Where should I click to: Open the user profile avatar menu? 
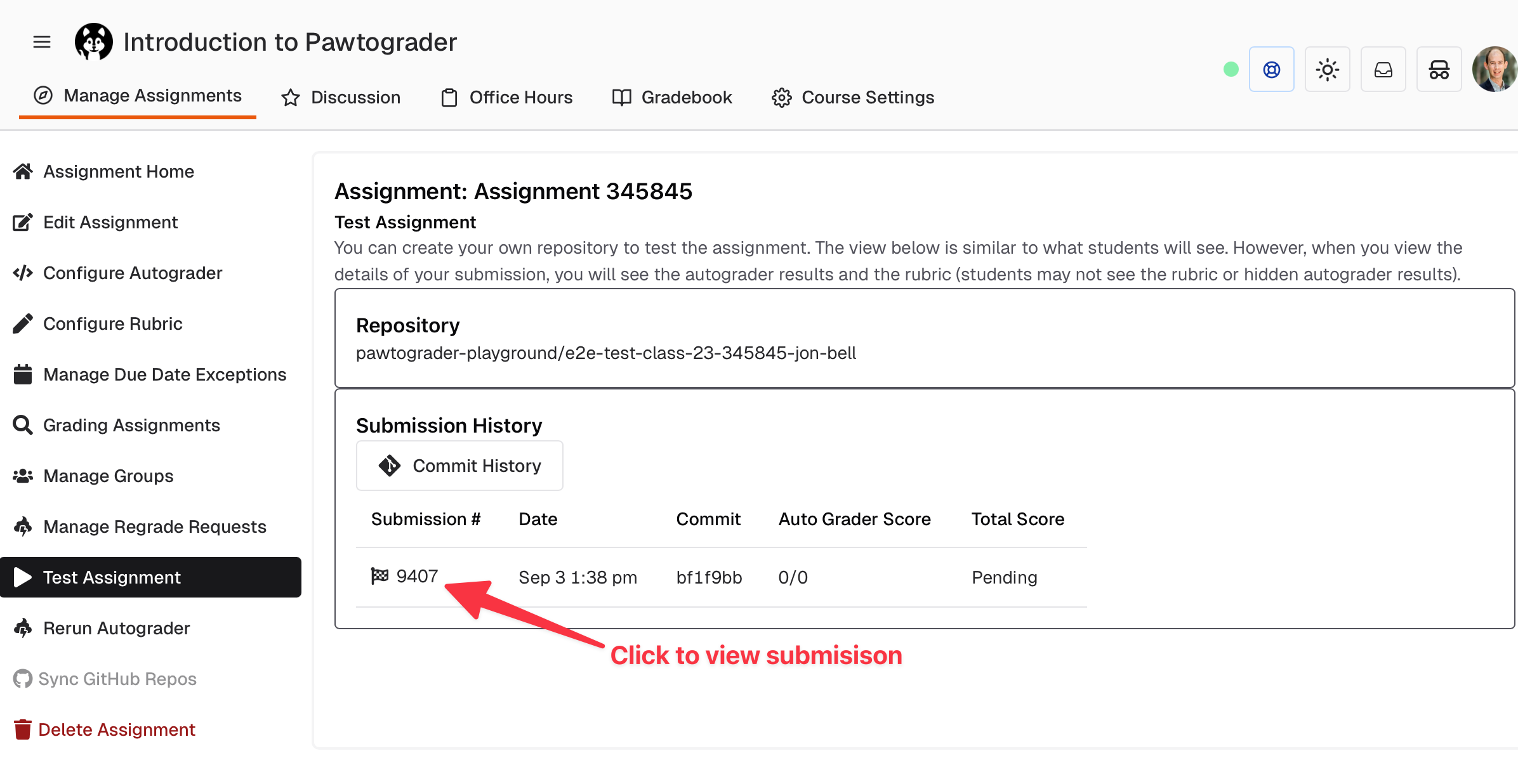[x=1495, y=69]
